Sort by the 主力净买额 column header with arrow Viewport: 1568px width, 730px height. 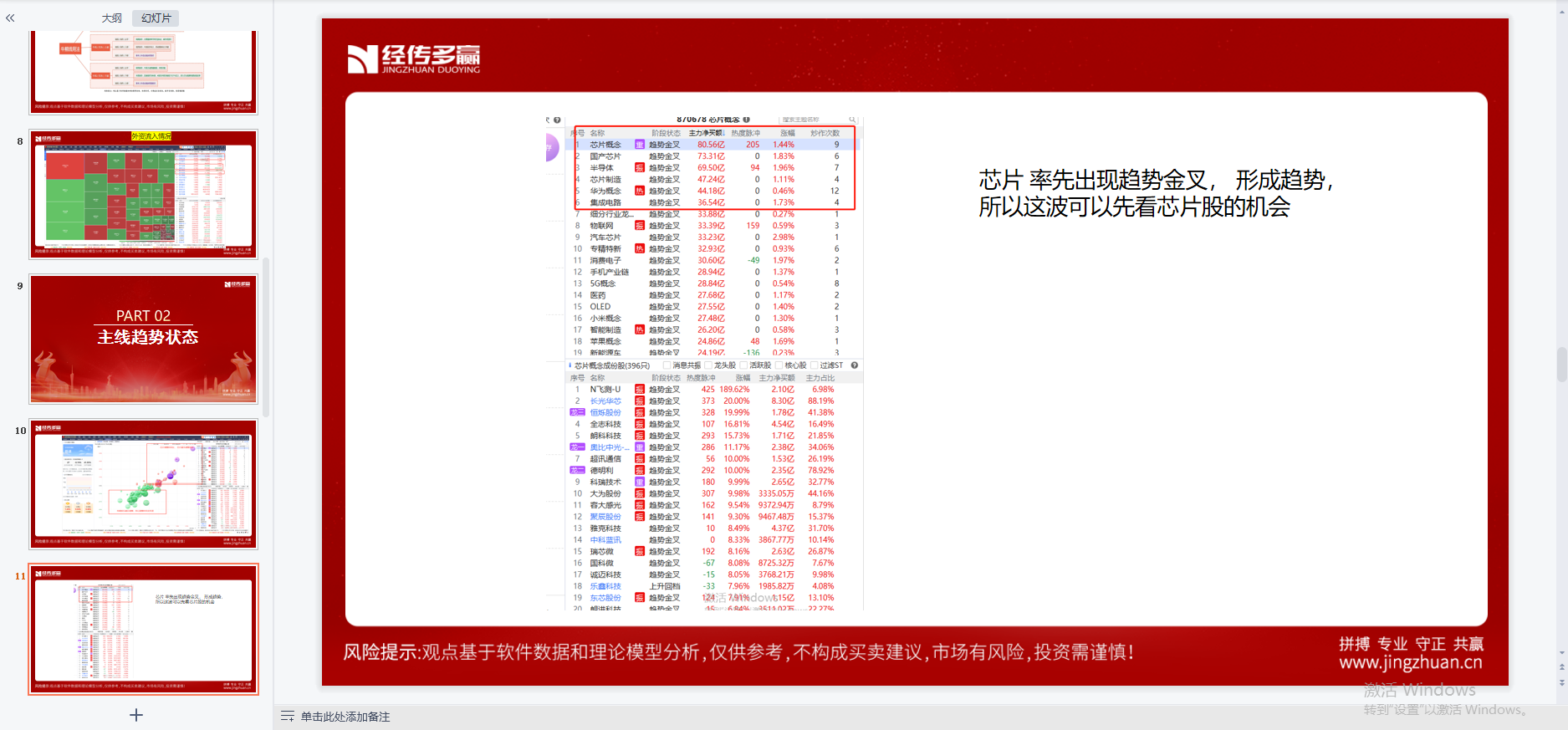pos(707,133)
